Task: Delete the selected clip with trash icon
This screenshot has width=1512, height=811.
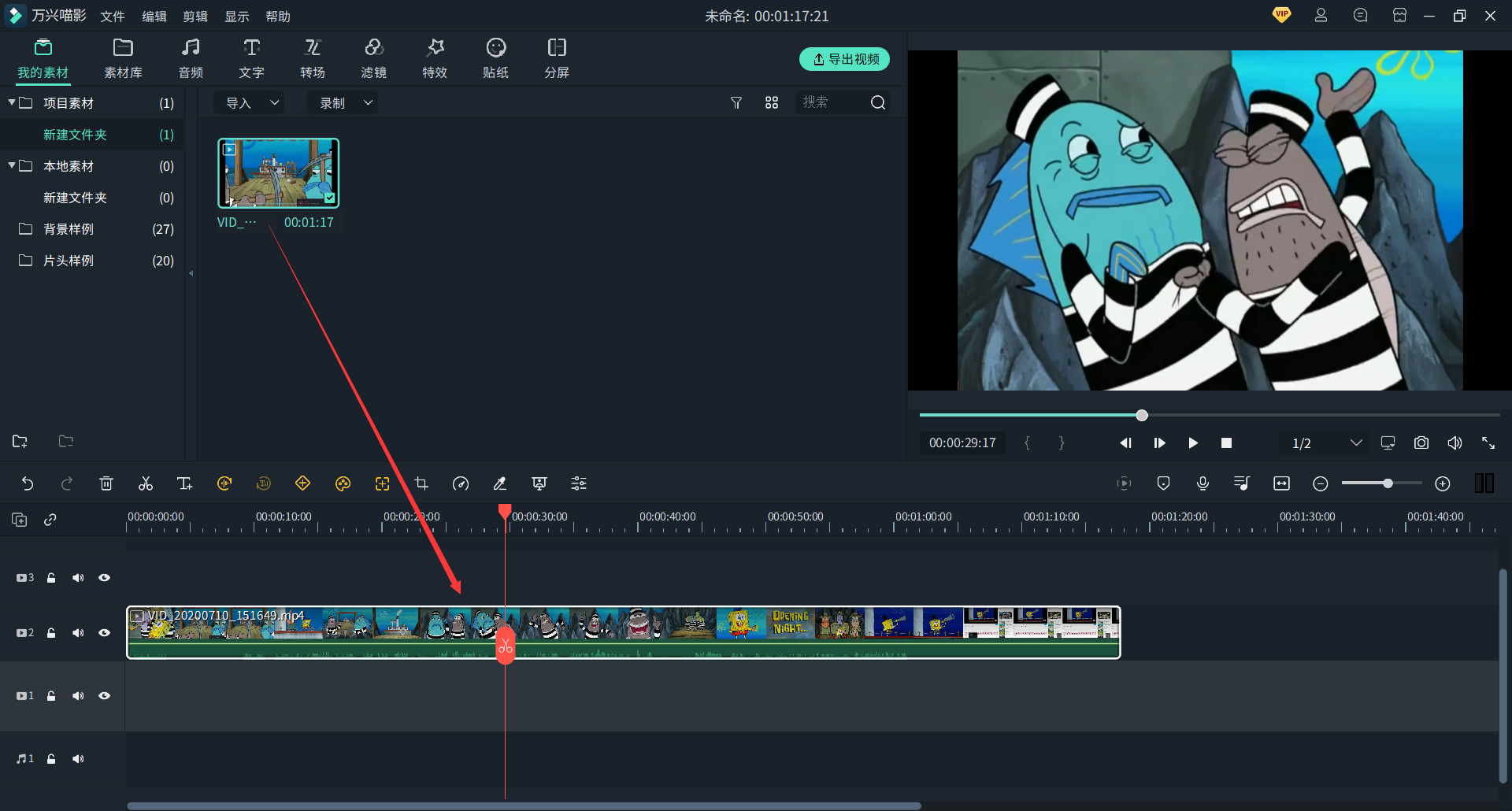Action: pyautogui.click(x=106, y=483)
